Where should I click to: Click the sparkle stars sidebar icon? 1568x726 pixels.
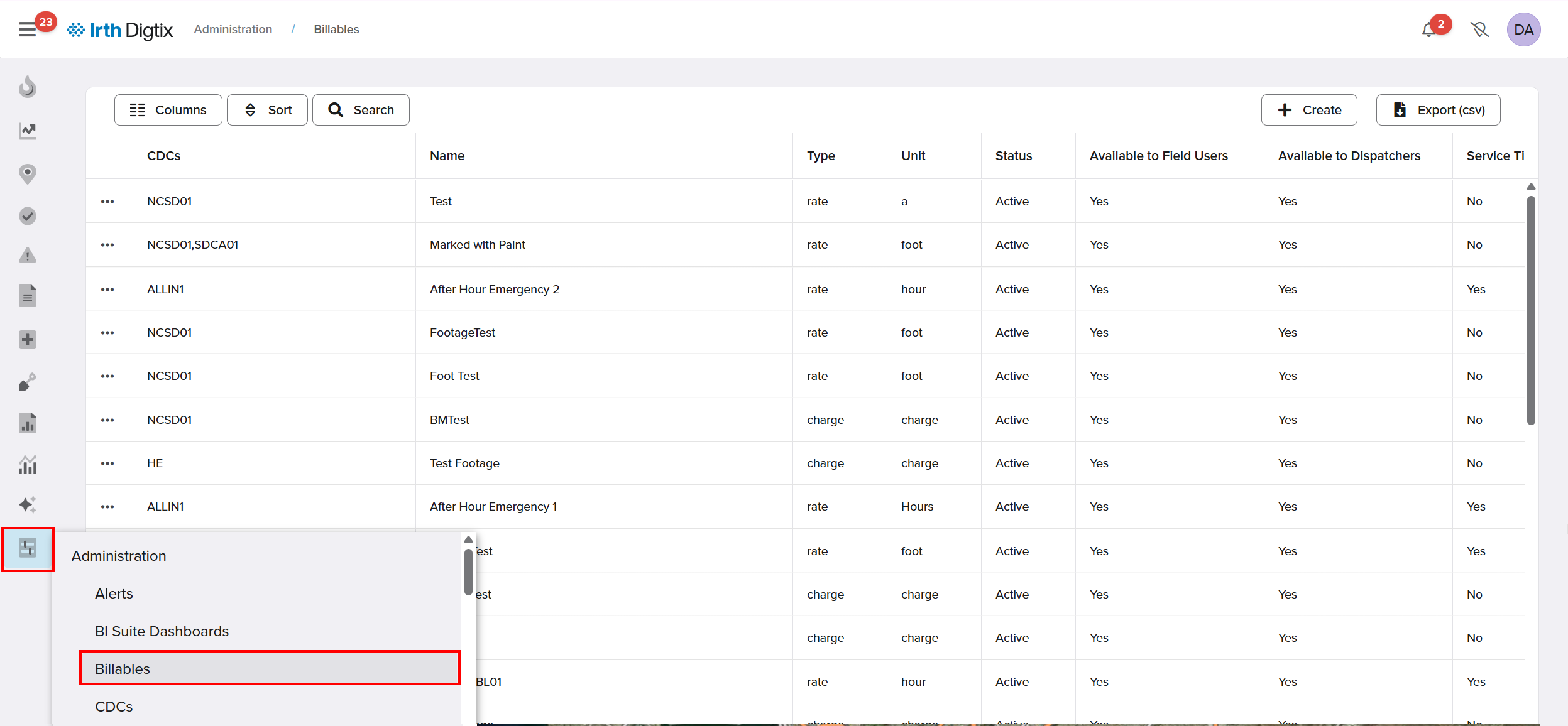[x=28, y=505]
